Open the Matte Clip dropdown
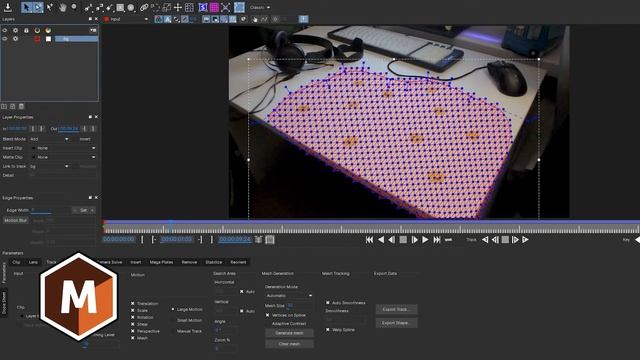 tap(63, 157)
